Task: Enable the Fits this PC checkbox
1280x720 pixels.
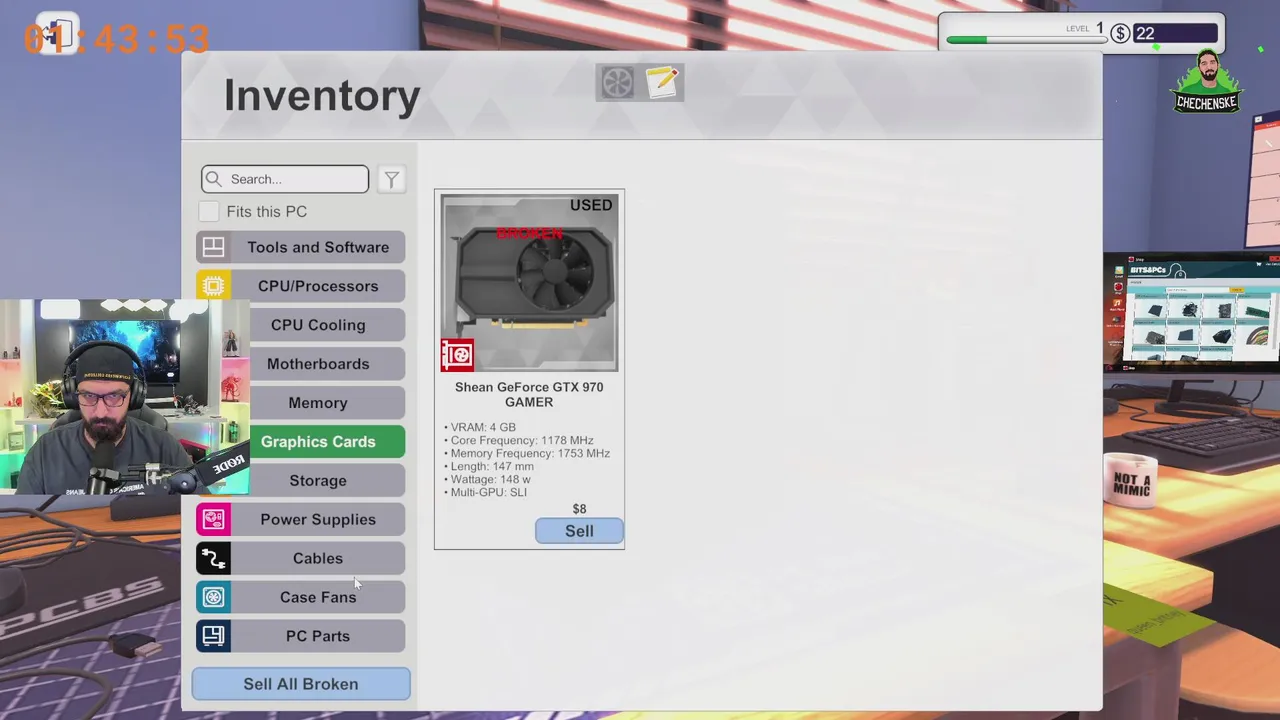Action: pos(208,211)
